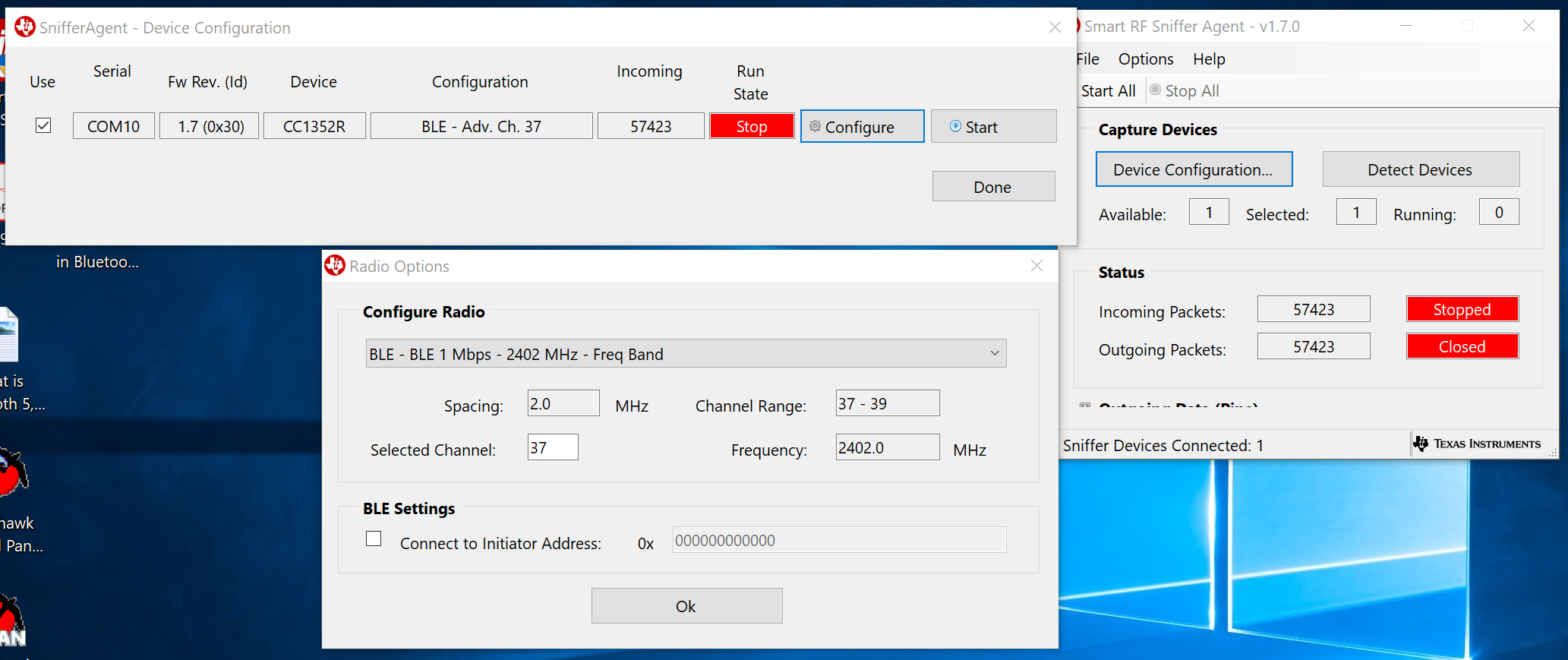This screenshot has width=1568, height=660.
Task: Toggle the Use checkbox for COM10
Action: (x=43, y=125)
